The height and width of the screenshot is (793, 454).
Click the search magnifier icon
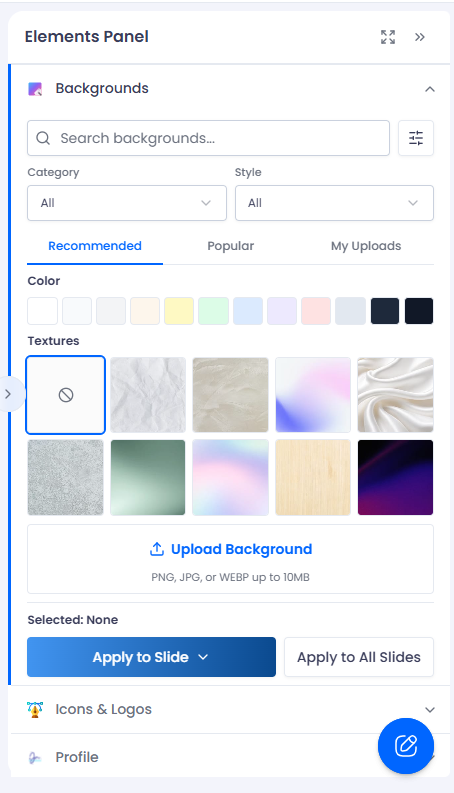(43, 138)
